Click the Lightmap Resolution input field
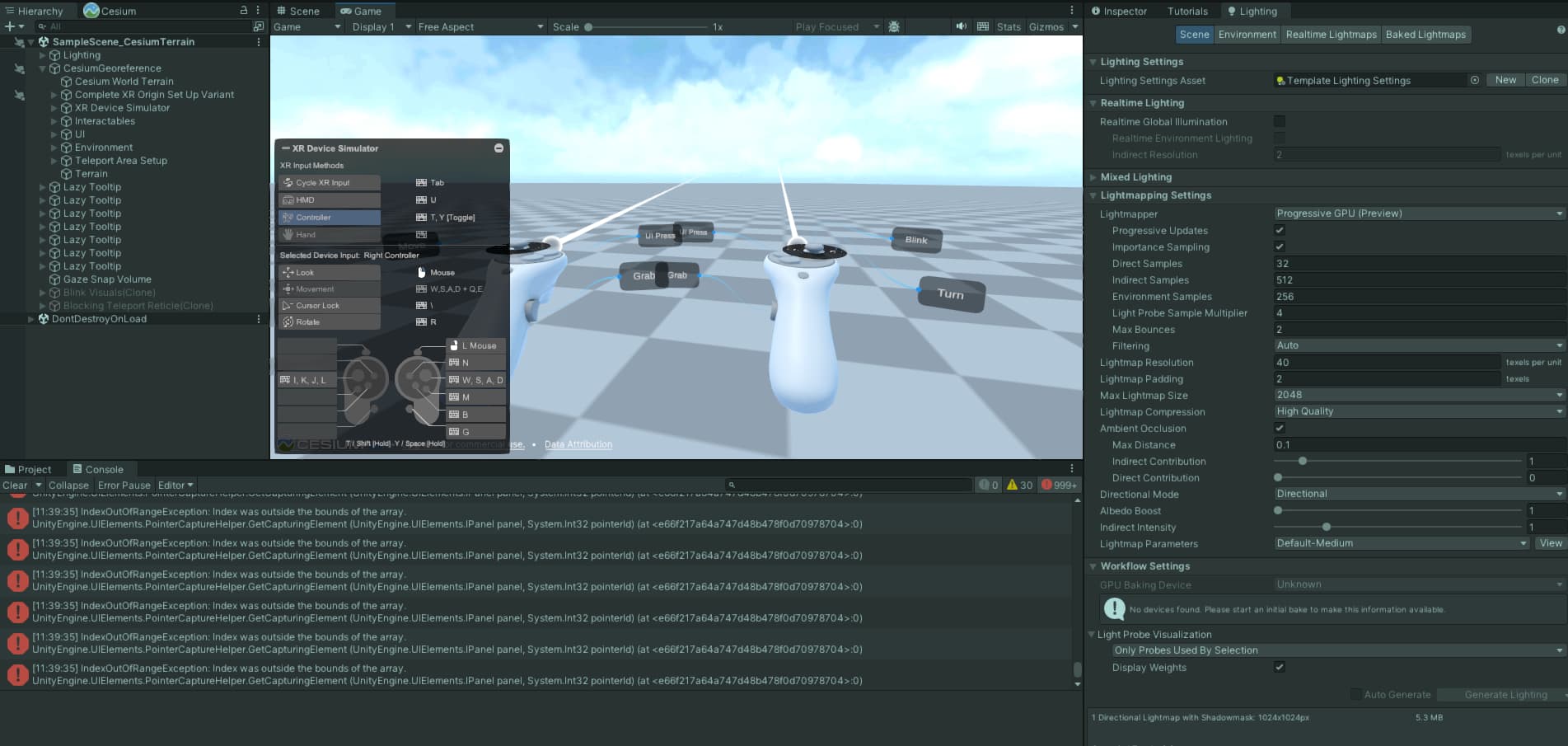 click(x=1387, y=362)
